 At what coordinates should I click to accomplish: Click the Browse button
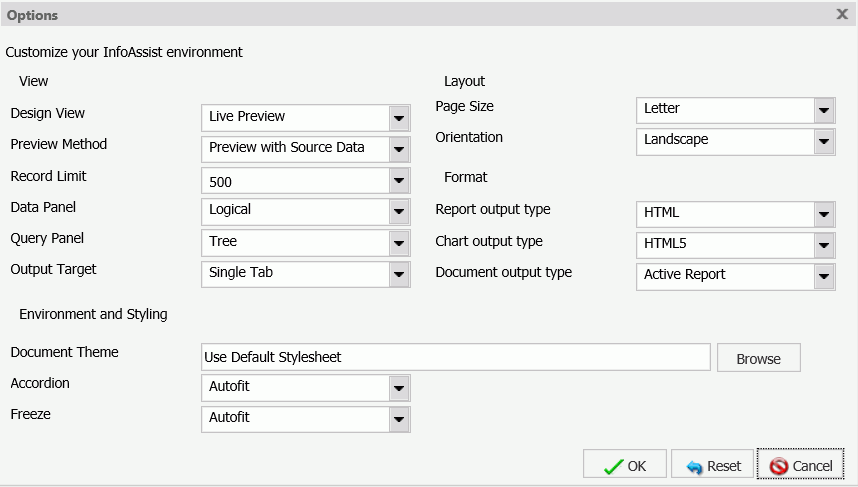tap(758, 358)
